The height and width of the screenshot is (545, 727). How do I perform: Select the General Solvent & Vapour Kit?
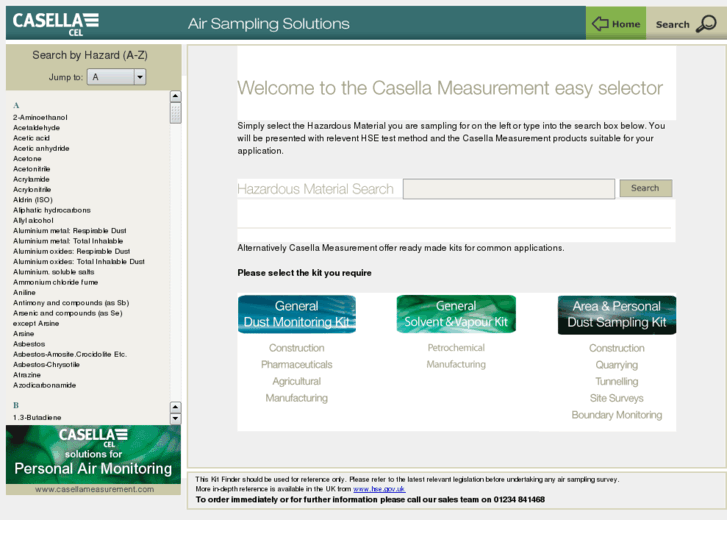[x=456, y=314]
